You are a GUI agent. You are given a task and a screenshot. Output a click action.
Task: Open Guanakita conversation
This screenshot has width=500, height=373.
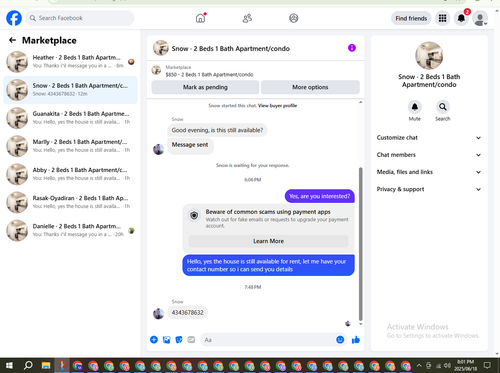70,118
